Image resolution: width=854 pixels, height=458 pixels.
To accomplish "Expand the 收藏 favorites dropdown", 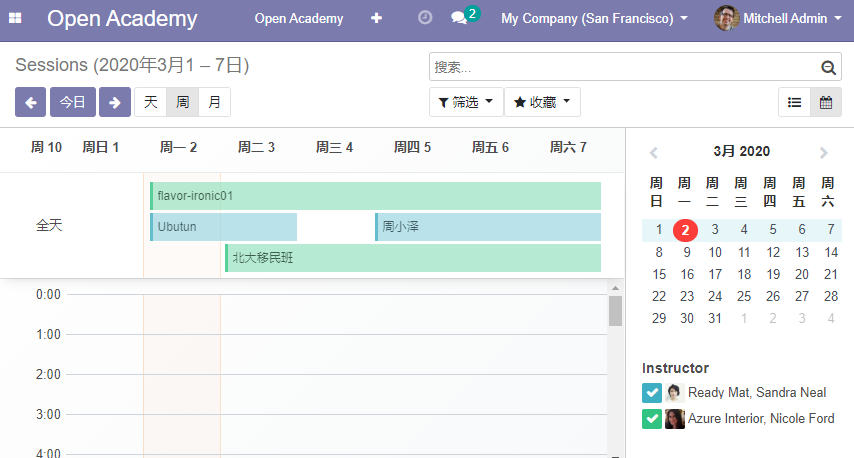I will point(542,102).
